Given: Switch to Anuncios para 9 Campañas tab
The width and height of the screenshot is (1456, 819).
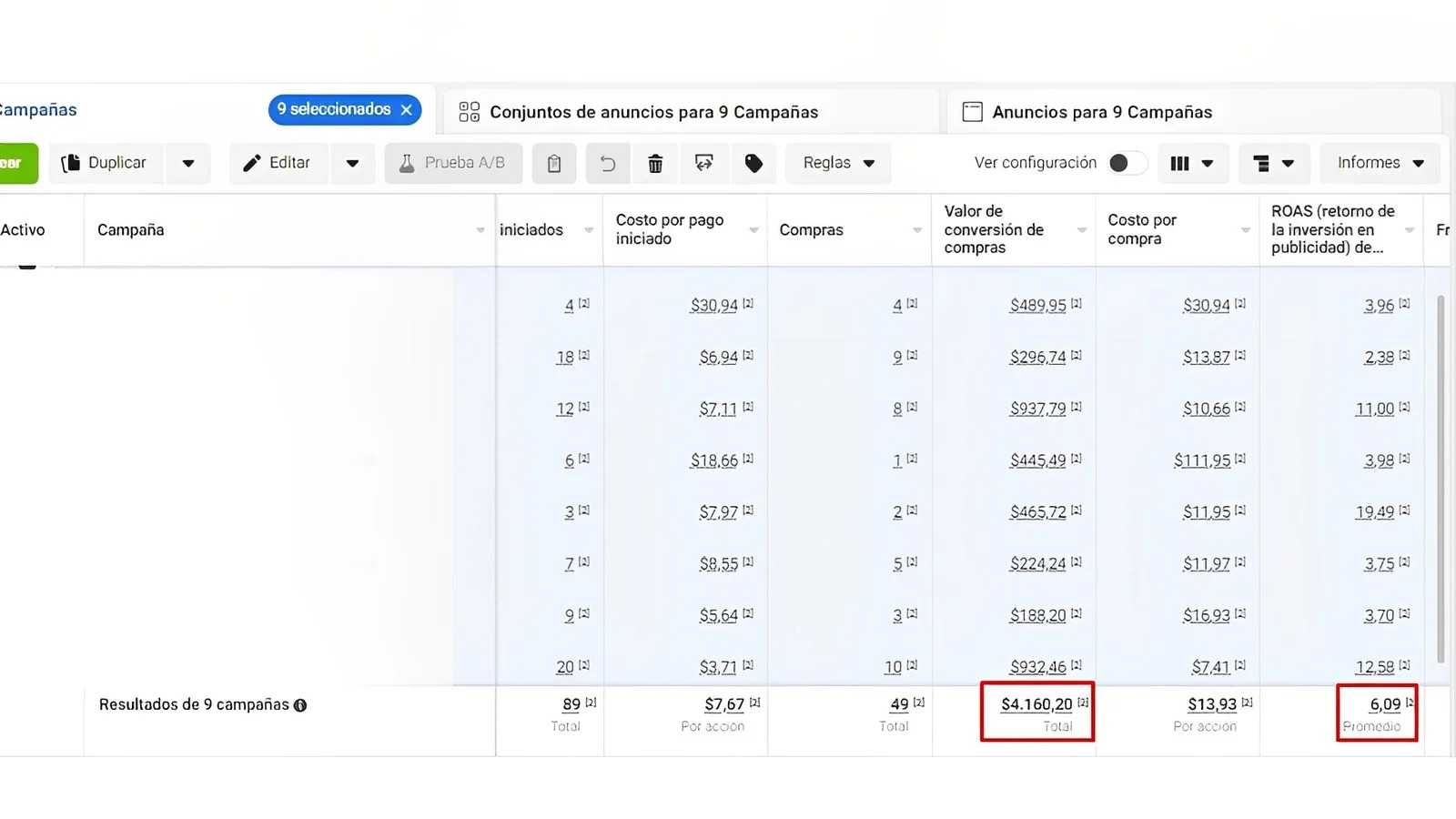Looking at the screenshot, I should (1194, 112).
